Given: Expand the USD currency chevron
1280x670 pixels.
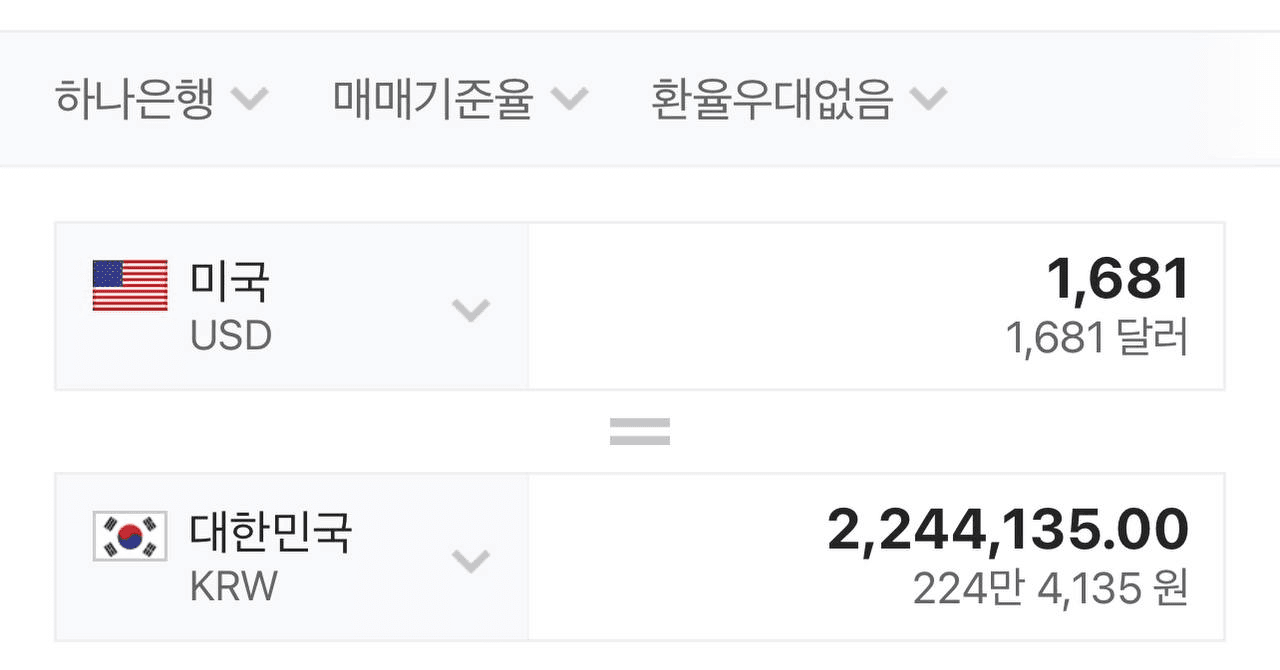Looking at the screenshot, I should coord(470,310).
